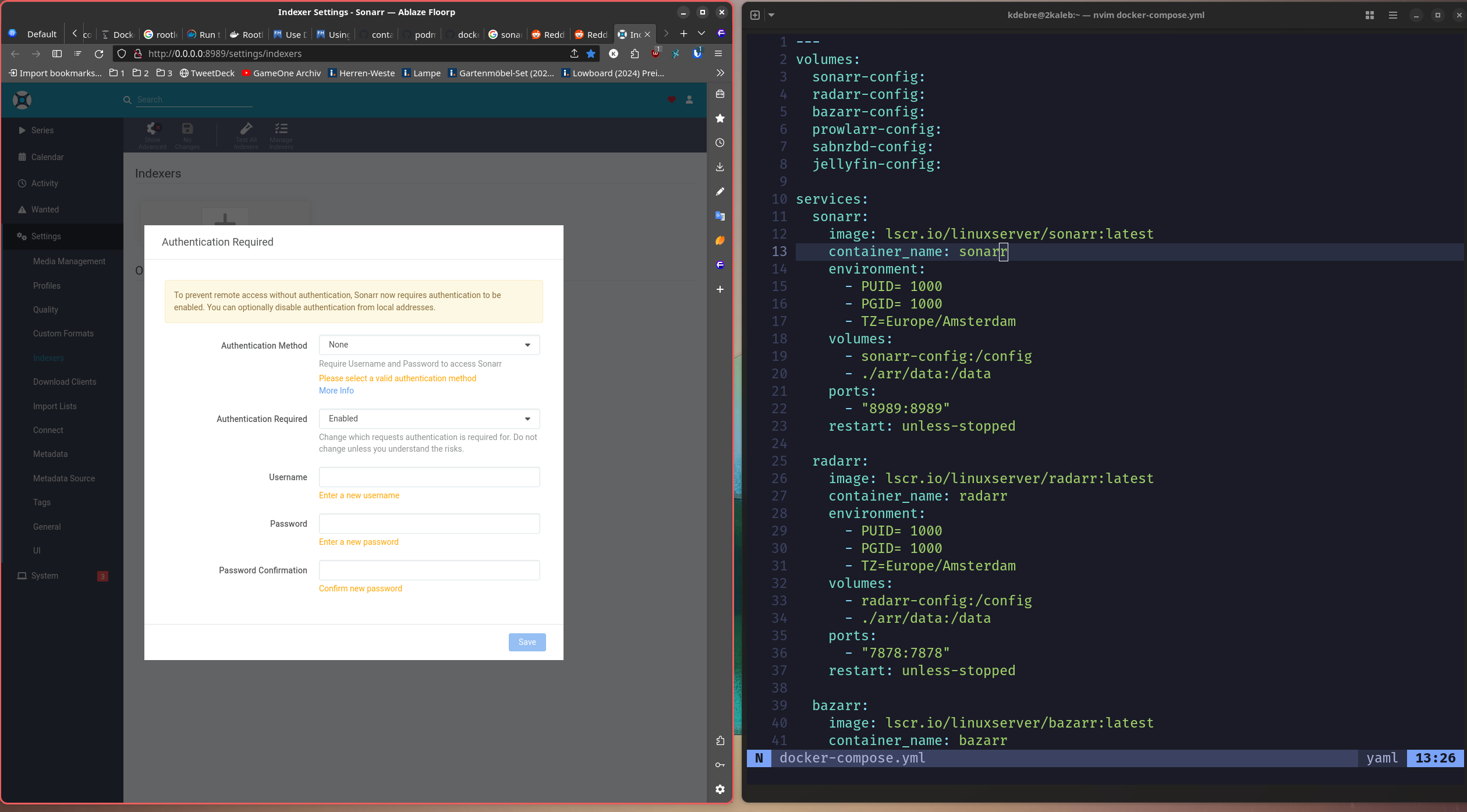Image resolution: width=1467 pixels, height=812 pixels.
Task: Expand the list all tabs chevron
Action: (701, 34)
